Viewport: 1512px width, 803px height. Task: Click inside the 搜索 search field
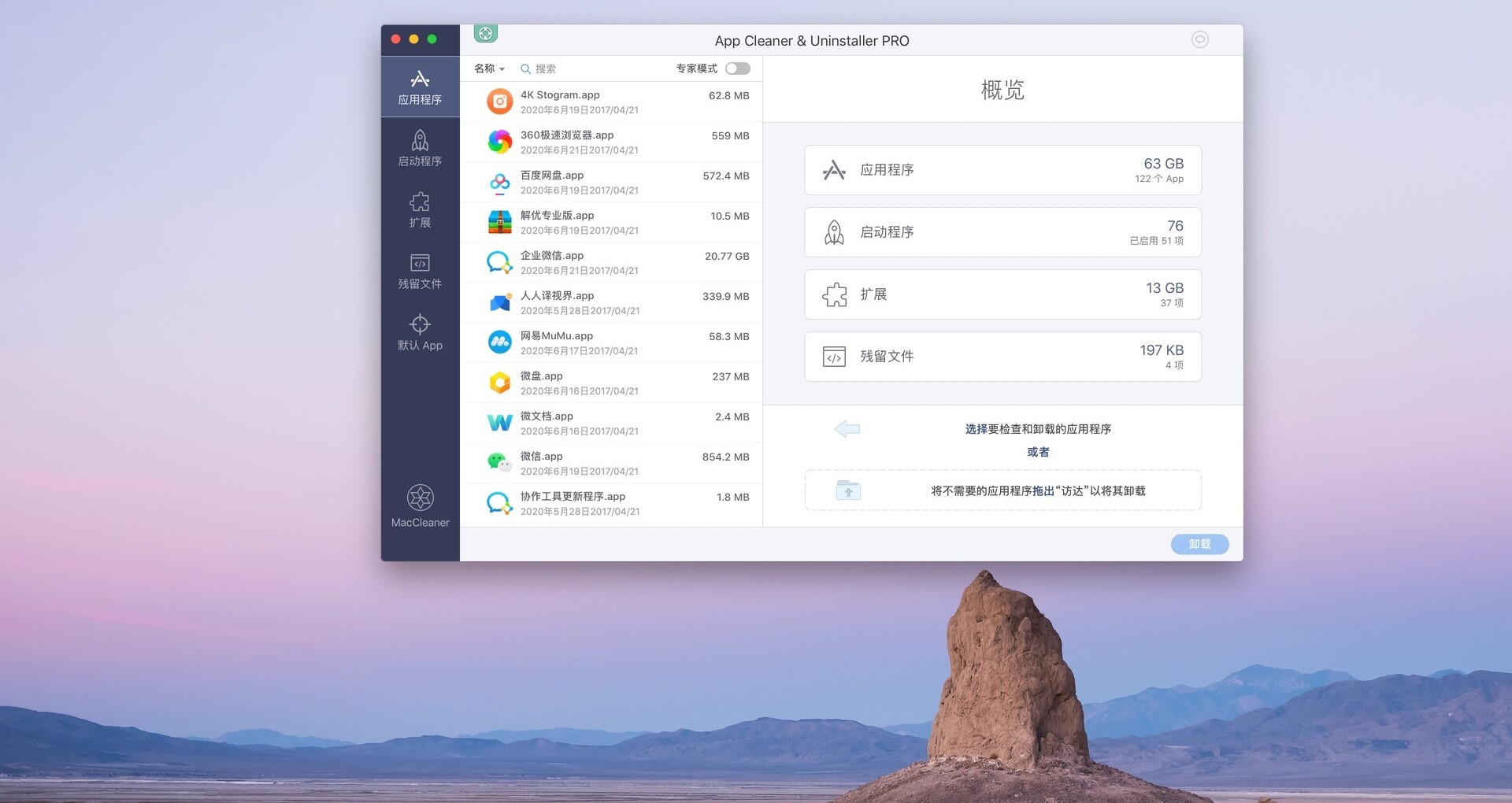click(x=567, y=68)
